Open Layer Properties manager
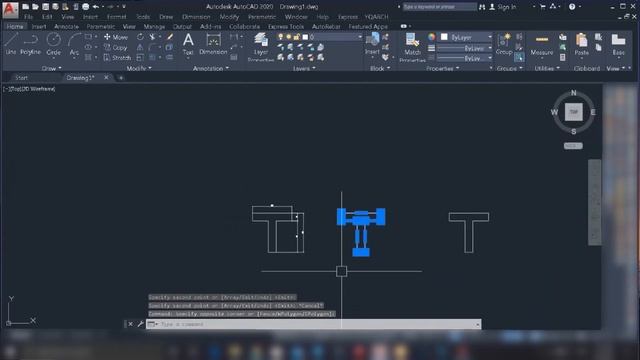The image size is (640, 360). coord(260,47)
